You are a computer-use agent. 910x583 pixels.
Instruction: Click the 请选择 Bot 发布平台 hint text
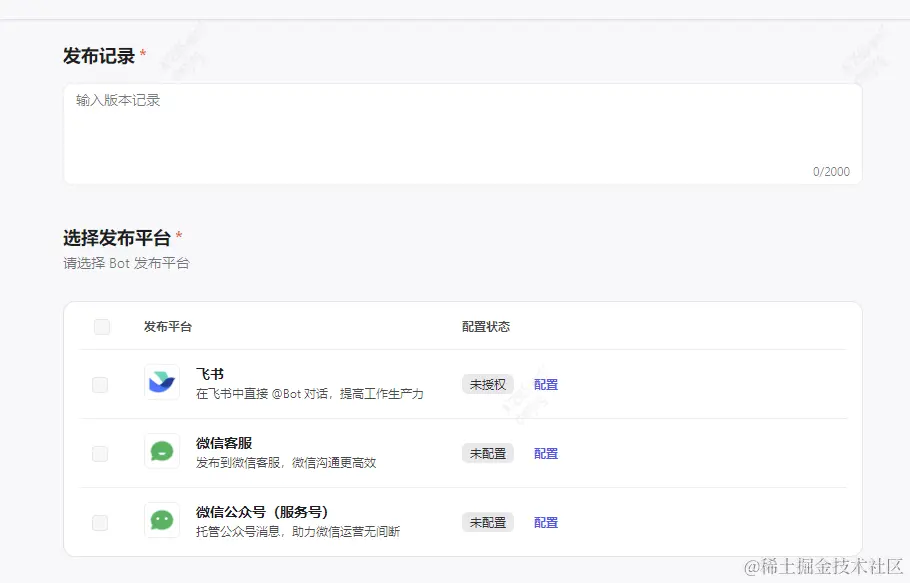(x=127, y=263)
